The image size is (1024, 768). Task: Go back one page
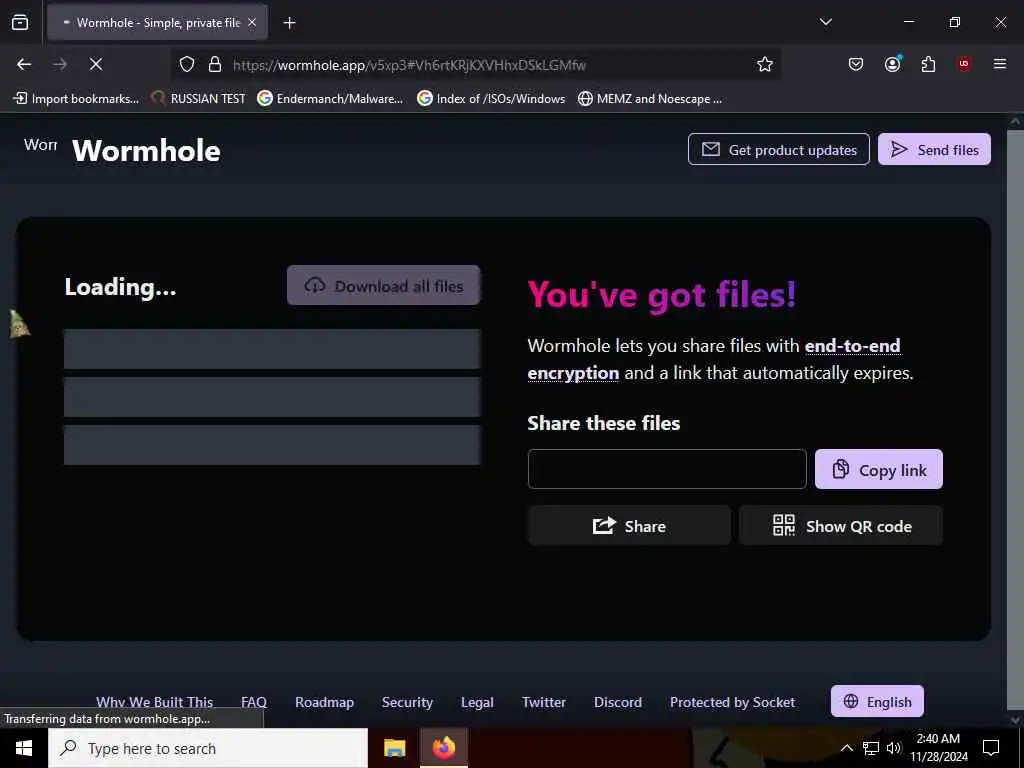tap(24, 64)
